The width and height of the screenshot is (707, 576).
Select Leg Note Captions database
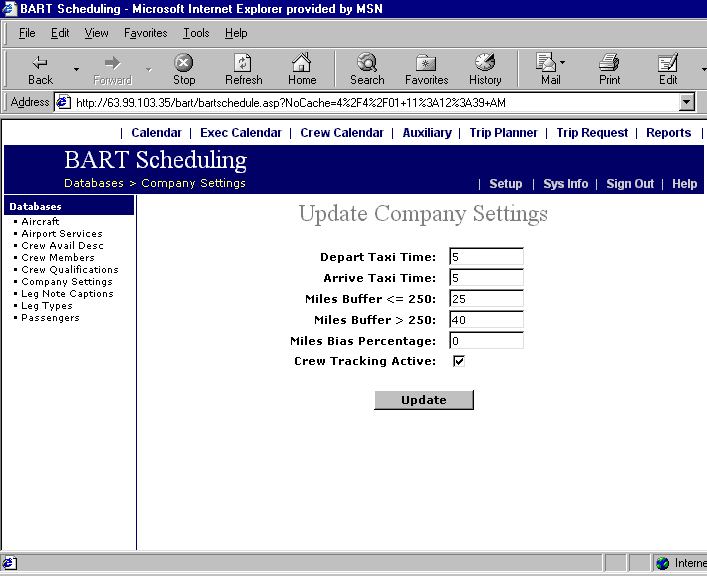67,294
